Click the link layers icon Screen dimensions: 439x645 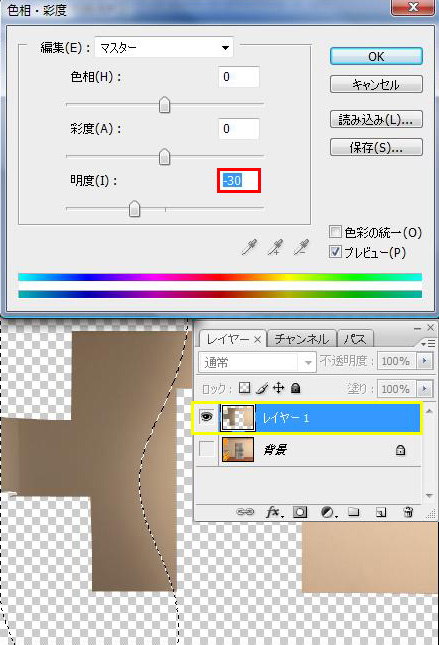point(245,512)
